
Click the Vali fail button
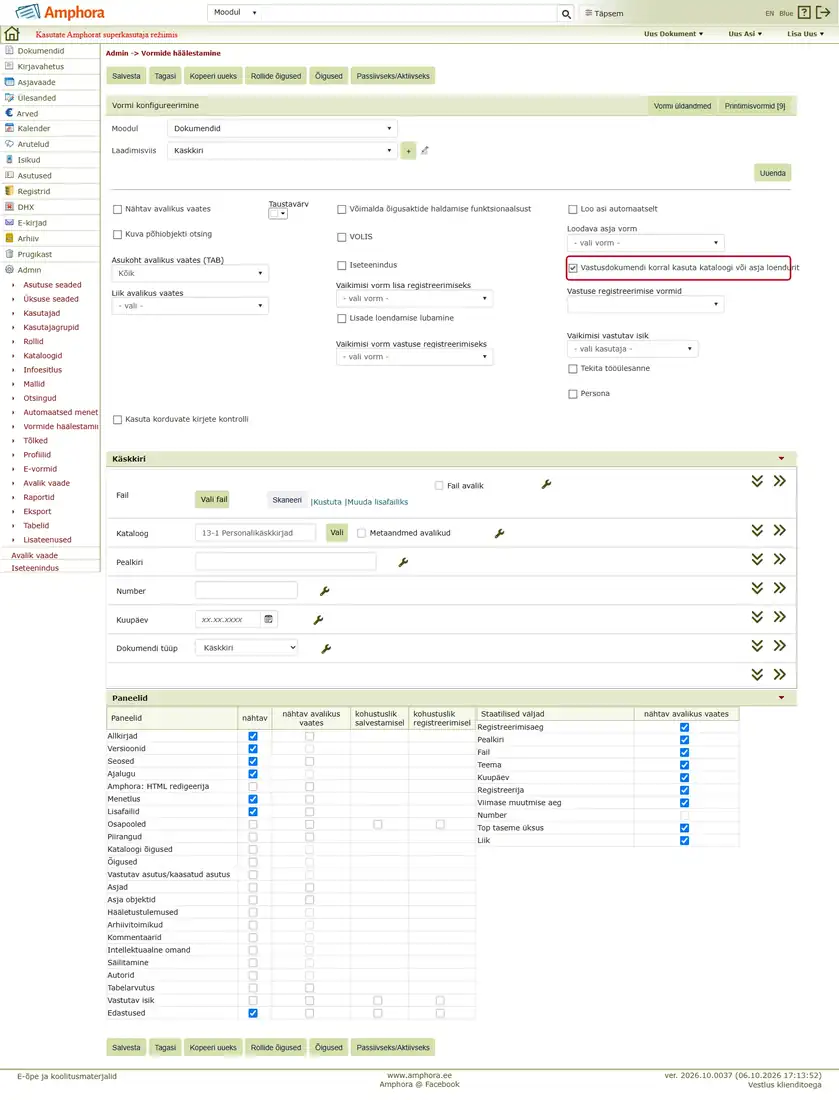coord(214,499)
